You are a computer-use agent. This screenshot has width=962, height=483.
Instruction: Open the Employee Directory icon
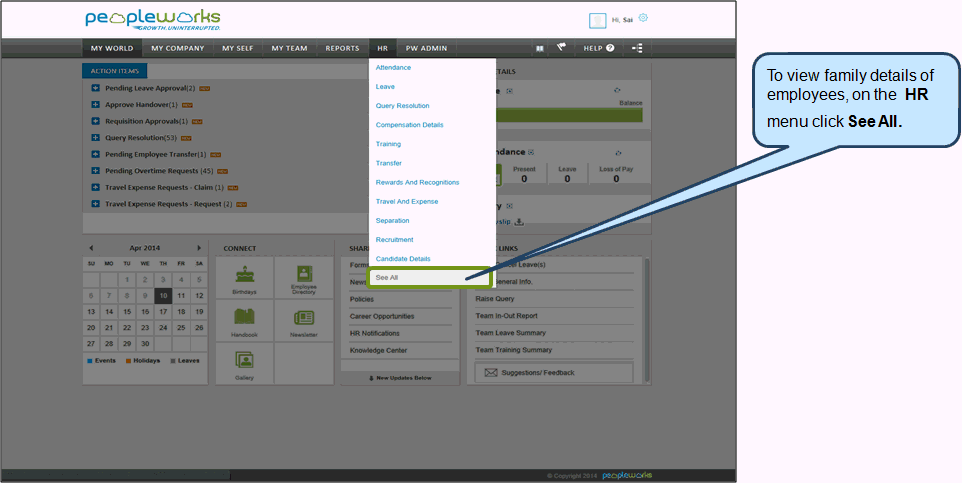pos(303,278)
